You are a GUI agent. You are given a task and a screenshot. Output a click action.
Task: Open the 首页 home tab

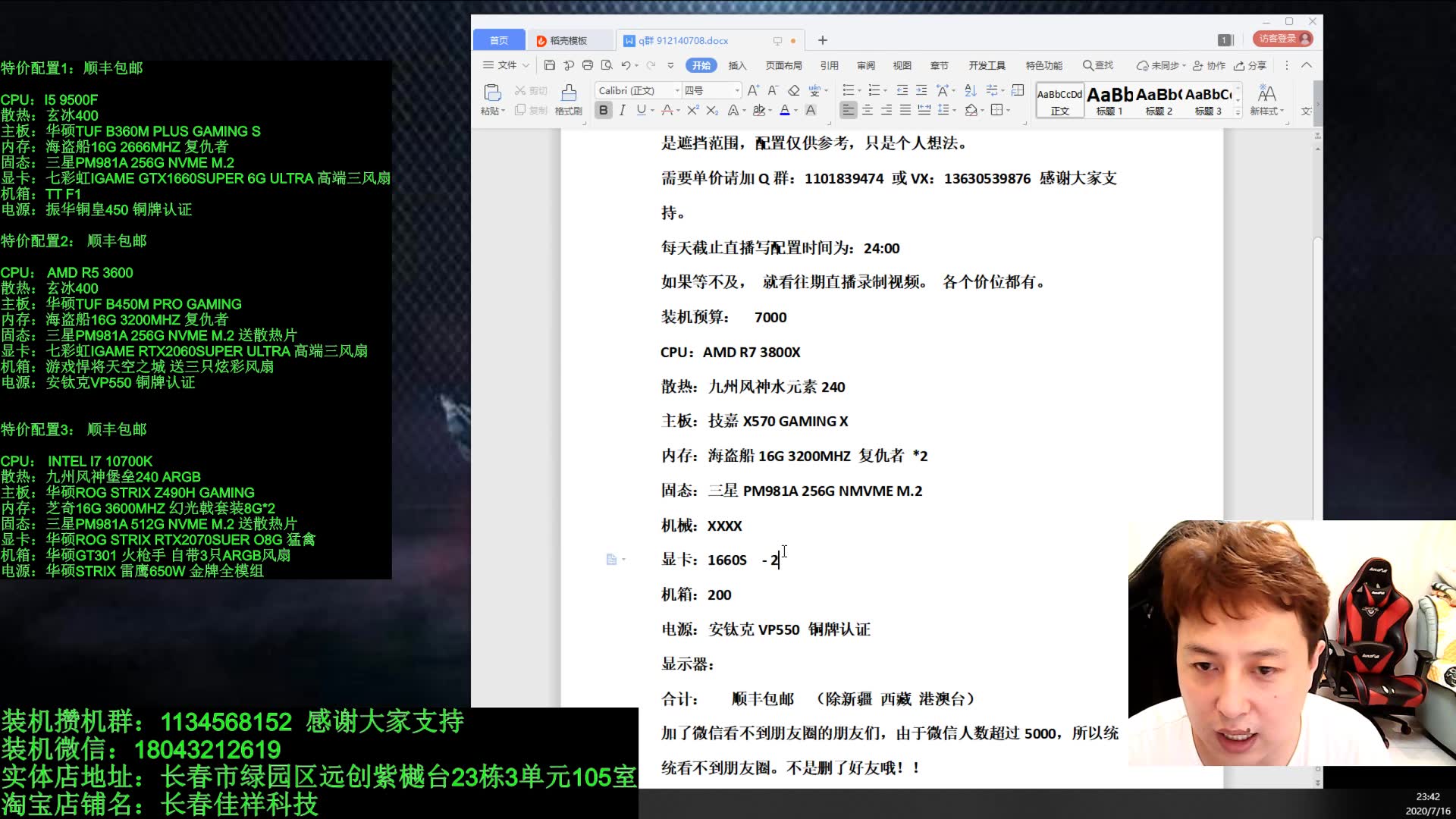[x=499, y=40]
